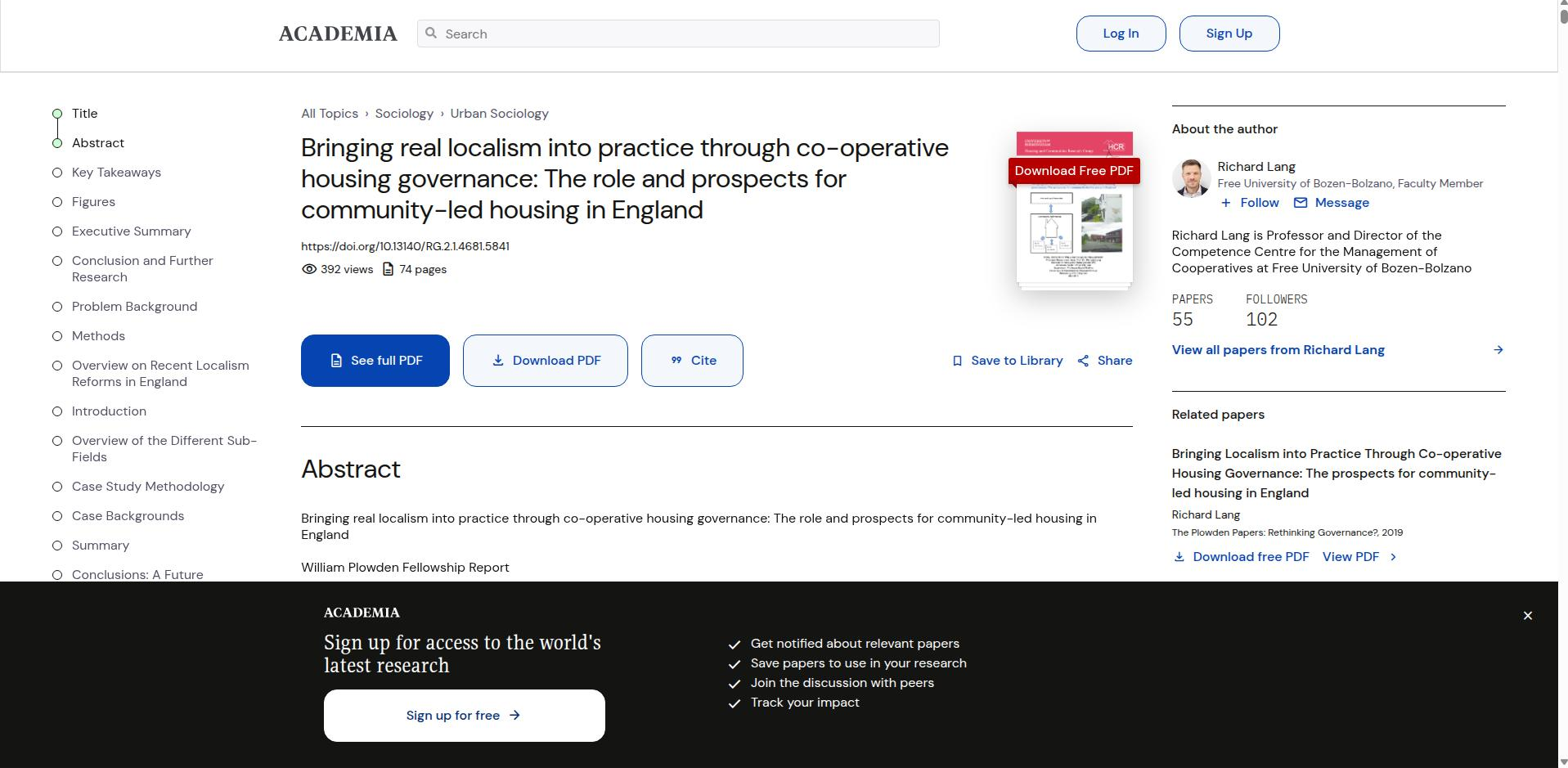Image resolution: width=1568 pixels, height=768 pixels.
Task: Close the sign-up banner
Action: [x=1527, y=615]
